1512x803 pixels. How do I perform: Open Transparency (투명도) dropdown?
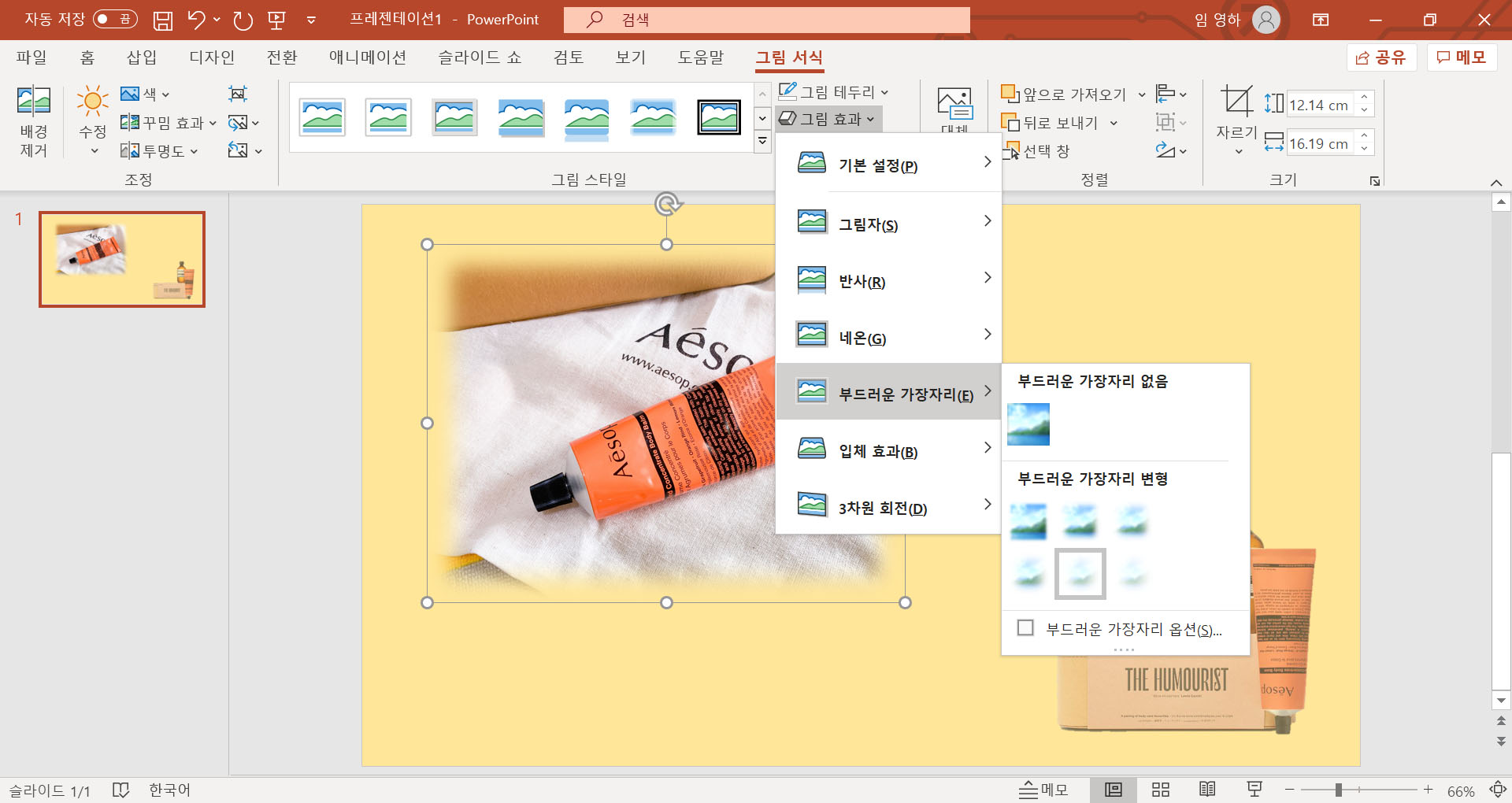159,150
